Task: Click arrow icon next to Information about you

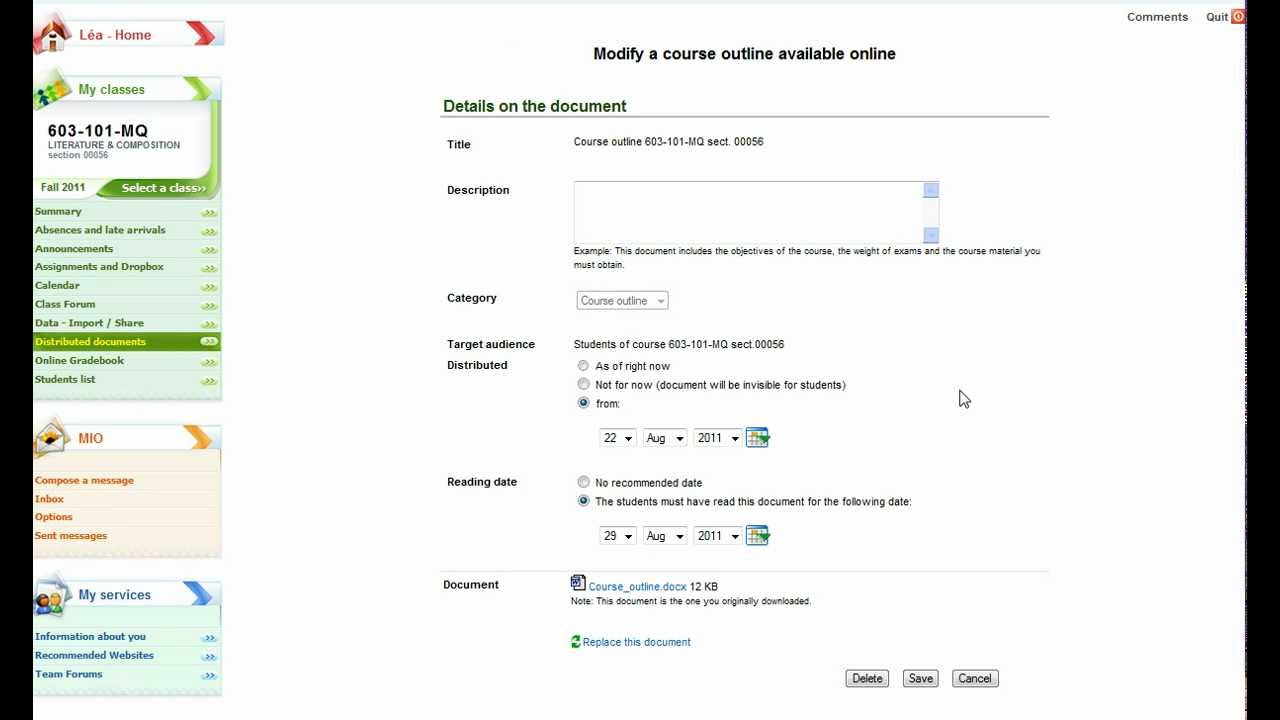Action: tap(208, 638)
